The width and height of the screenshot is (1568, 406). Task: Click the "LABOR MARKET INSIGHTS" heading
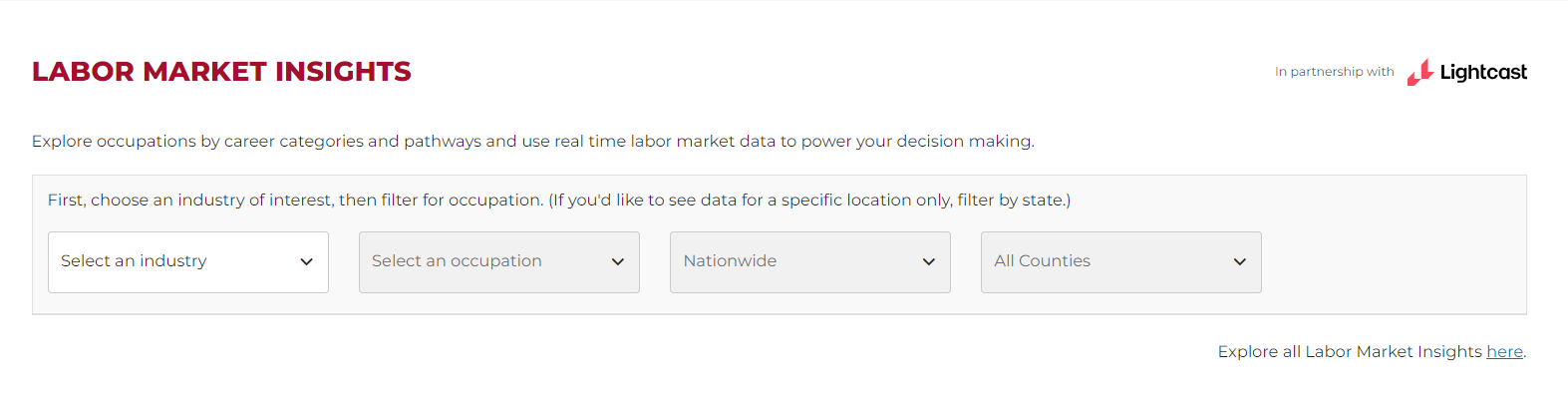tap(221, 72)
